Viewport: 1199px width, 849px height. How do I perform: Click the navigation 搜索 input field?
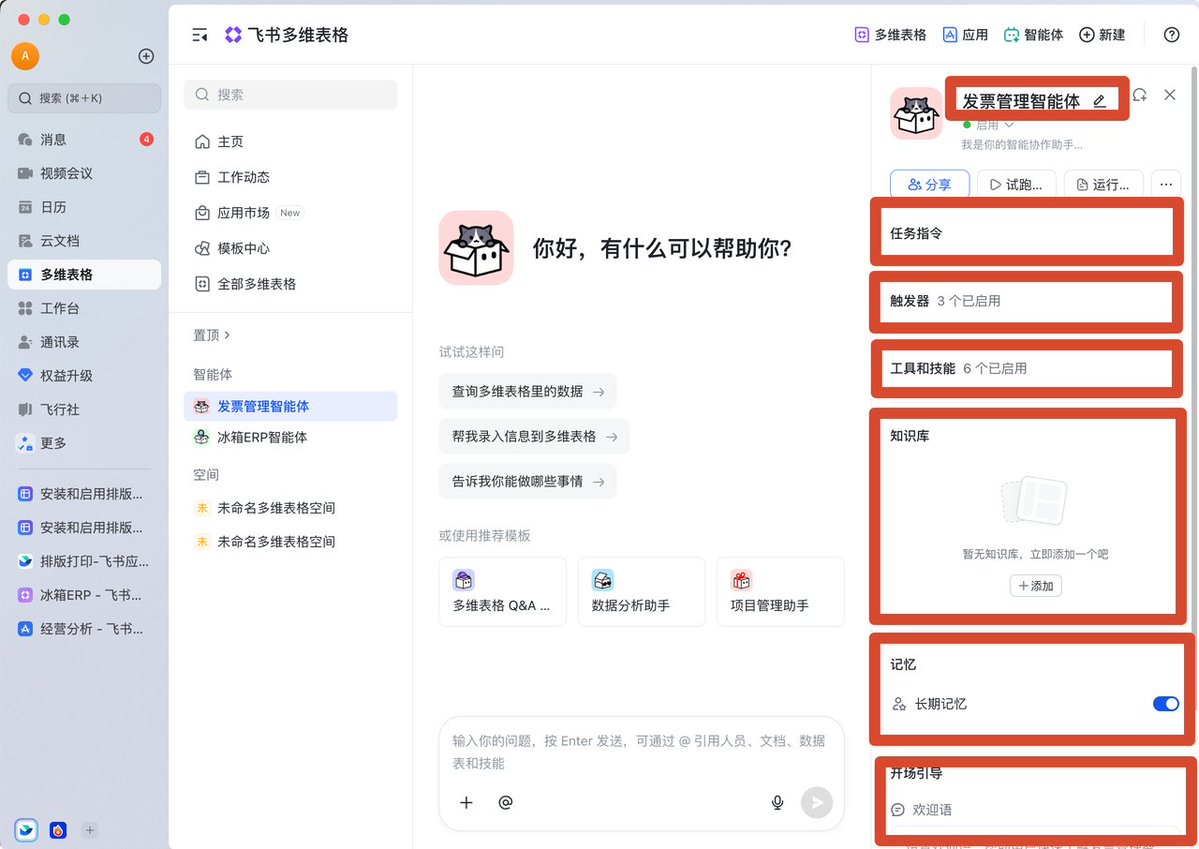291,94
